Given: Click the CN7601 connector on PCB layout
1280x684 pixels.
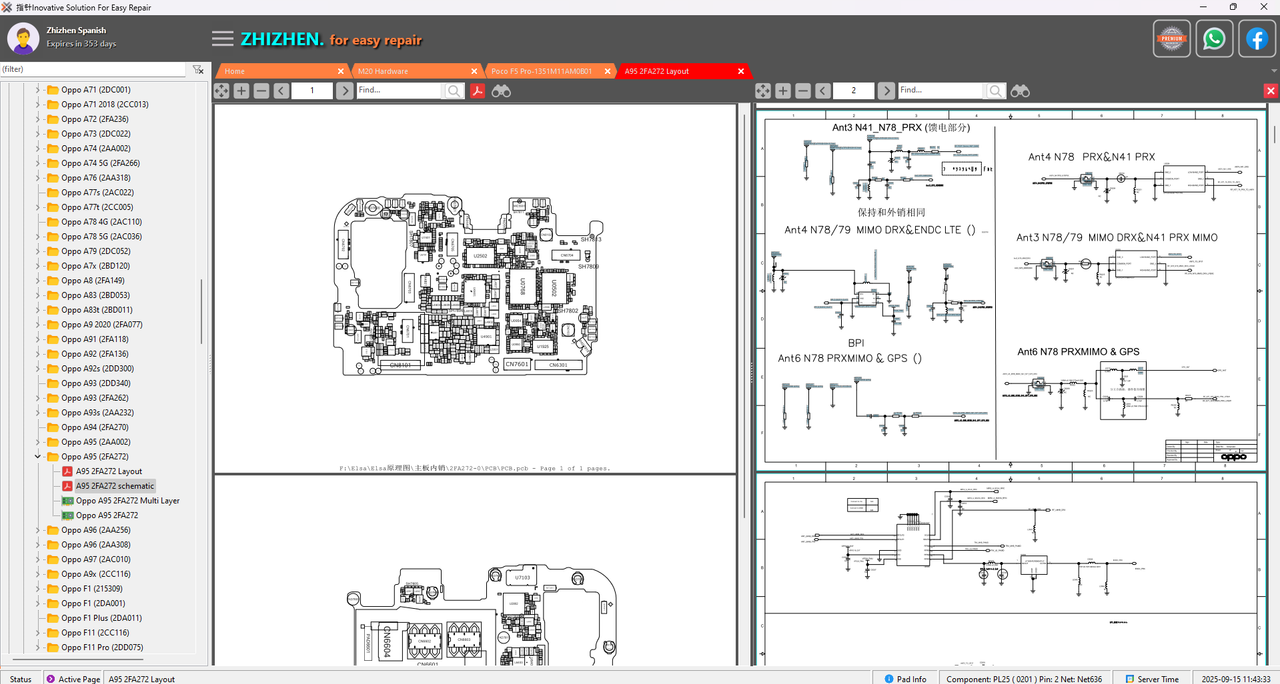Looking at the screenshot, I should click(516, 365).
